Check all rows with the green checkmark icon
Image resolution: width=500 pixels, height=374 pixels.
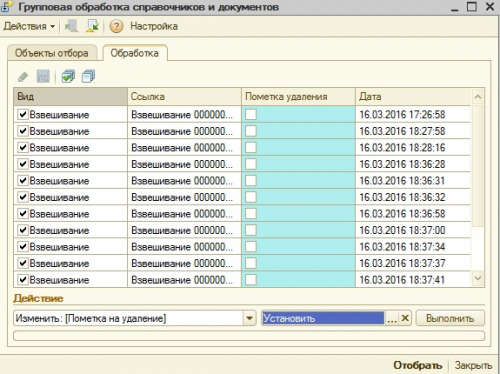[x=68, y=77]
